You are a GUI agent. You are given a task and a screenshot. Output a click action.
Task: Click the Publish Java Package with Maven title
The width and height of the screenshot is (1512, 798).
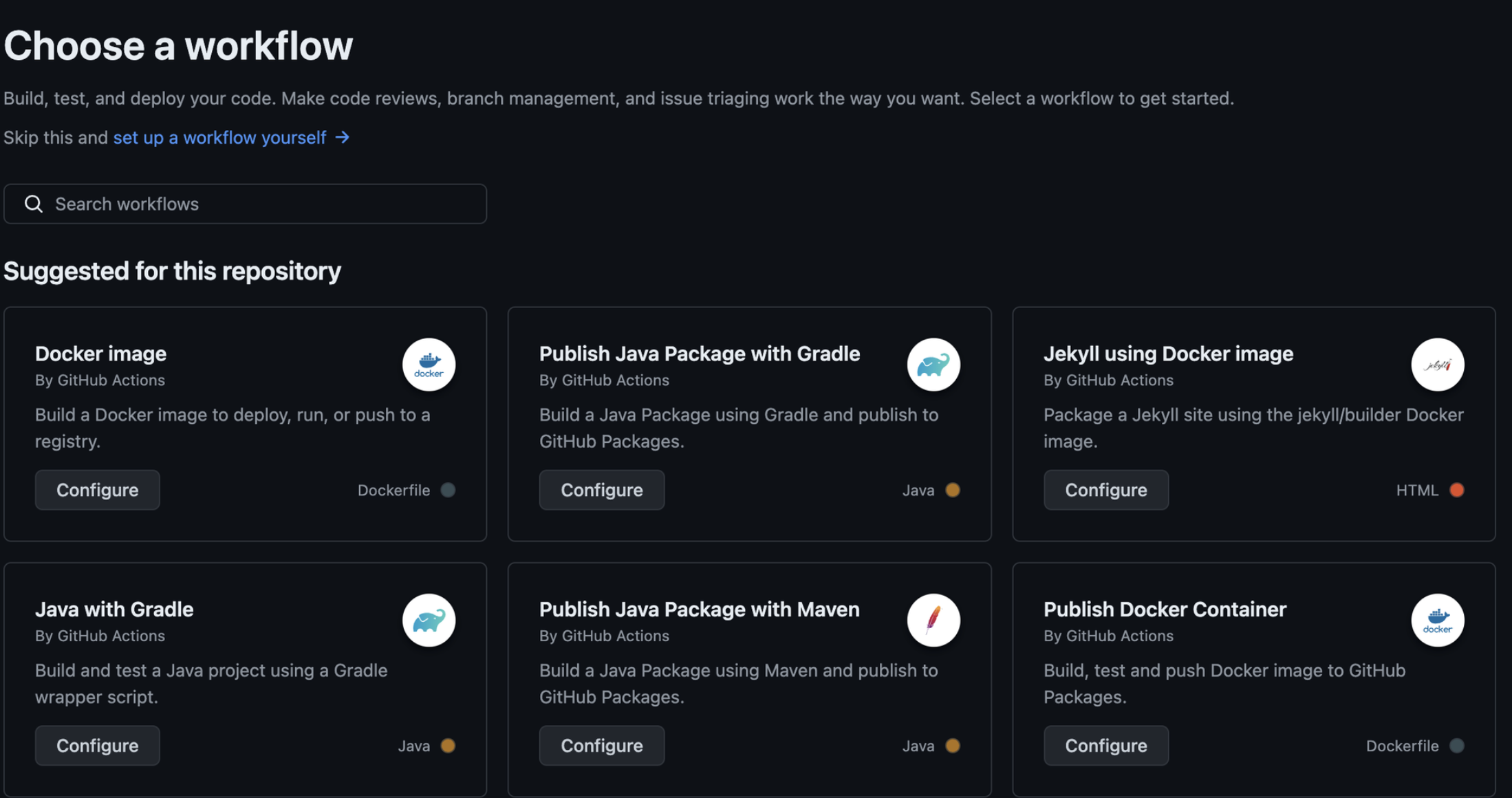point(699,610)
